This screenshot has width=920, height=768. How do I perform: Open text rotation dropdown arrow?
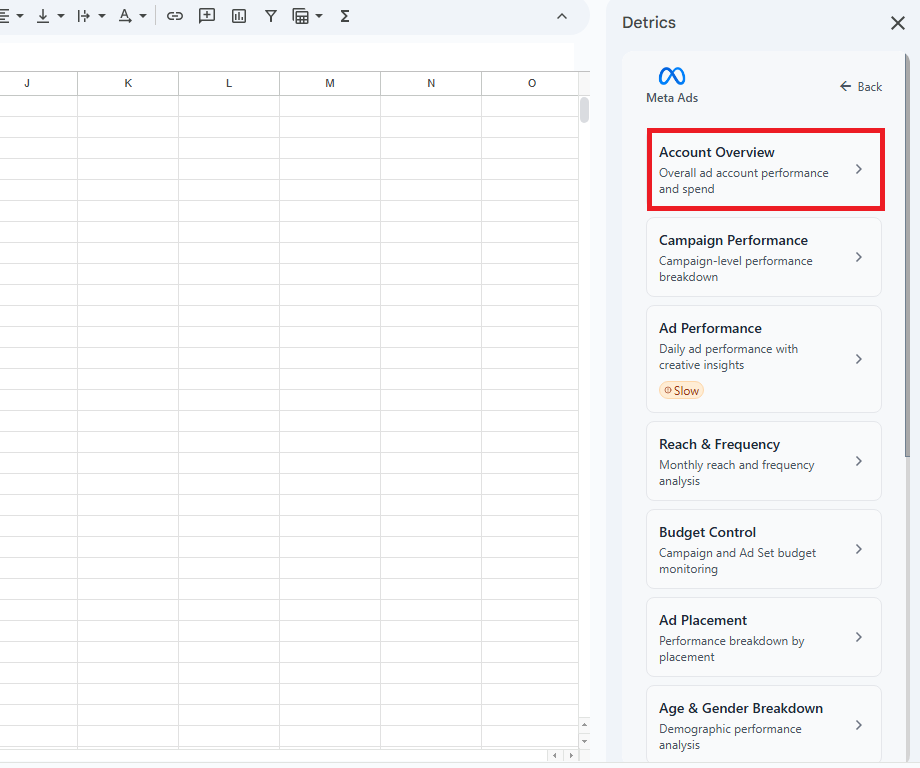pyautogui.click(x=143, y=16)
